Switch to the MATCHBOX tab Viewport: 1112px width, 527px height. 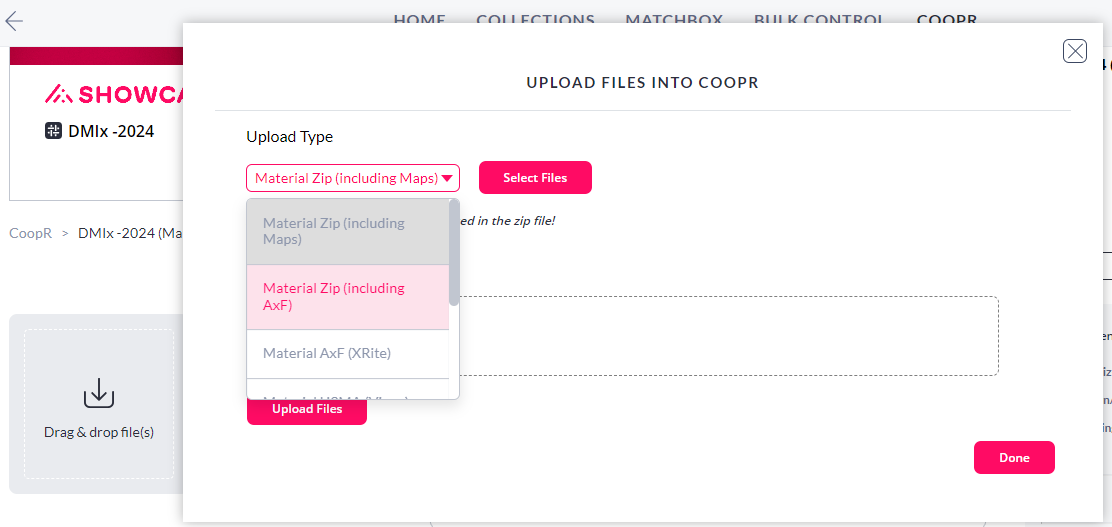[x=674, y=19]
